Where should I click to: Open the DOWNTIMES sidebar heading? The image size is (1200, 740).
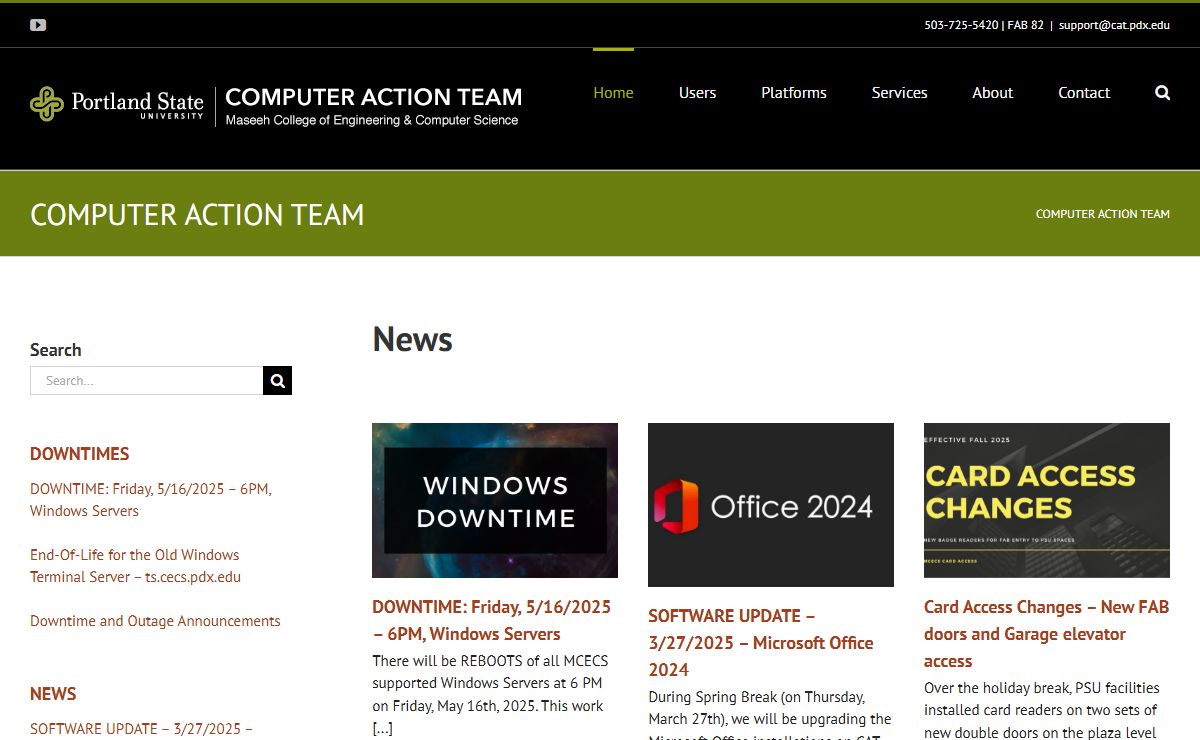tap(80, 454)
